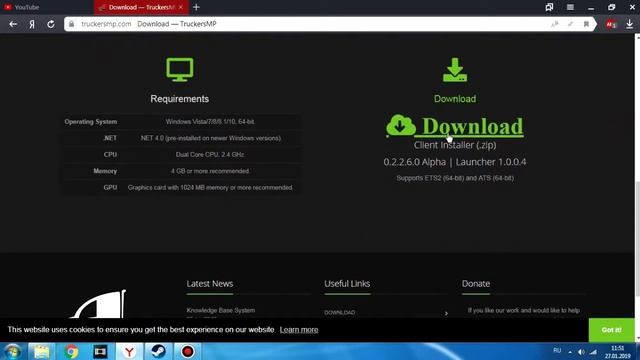Open the browser hamburger menu
640x360 pixels.
pyautogui.click(x=570, y=7)
